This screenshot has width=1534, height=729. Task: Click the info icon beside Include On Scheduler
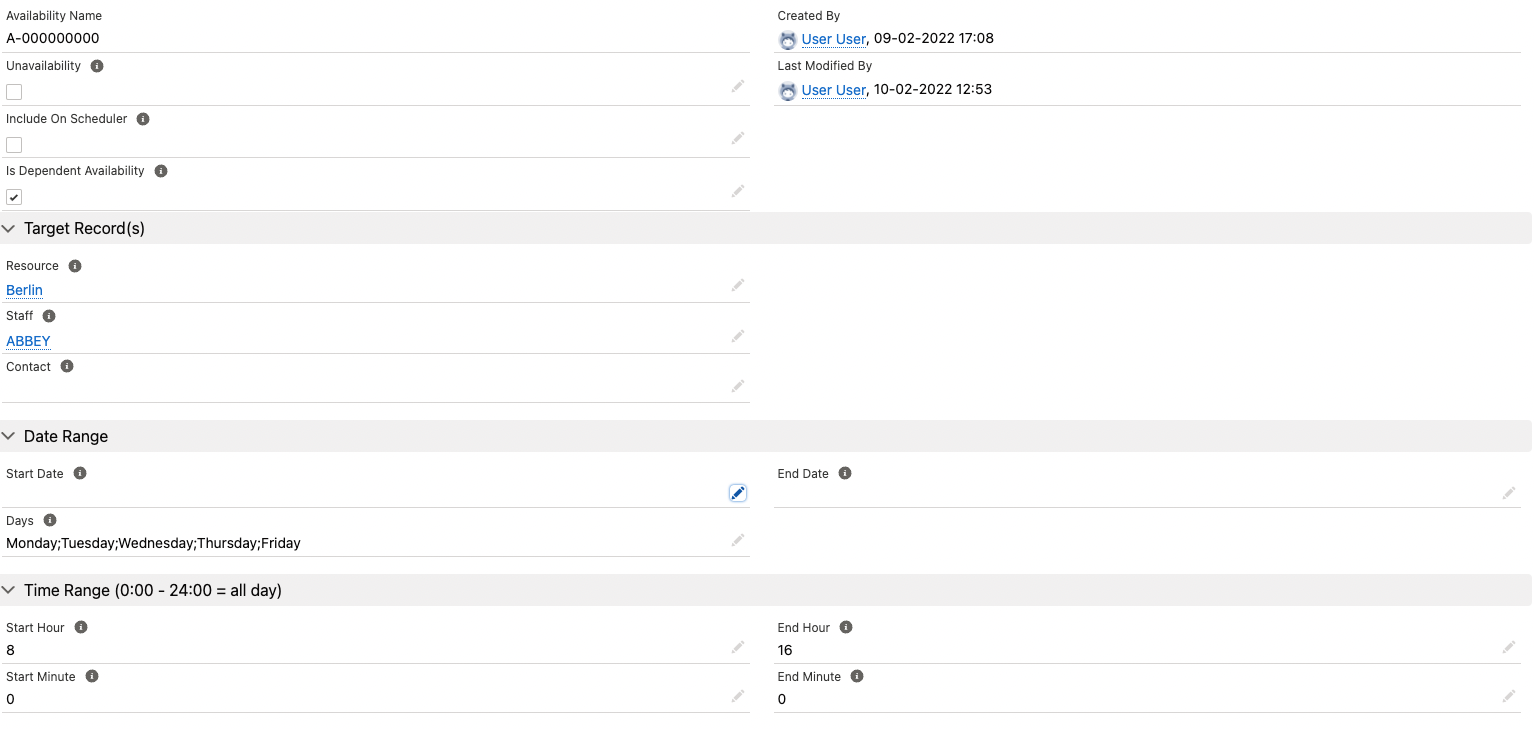(143, 119)
